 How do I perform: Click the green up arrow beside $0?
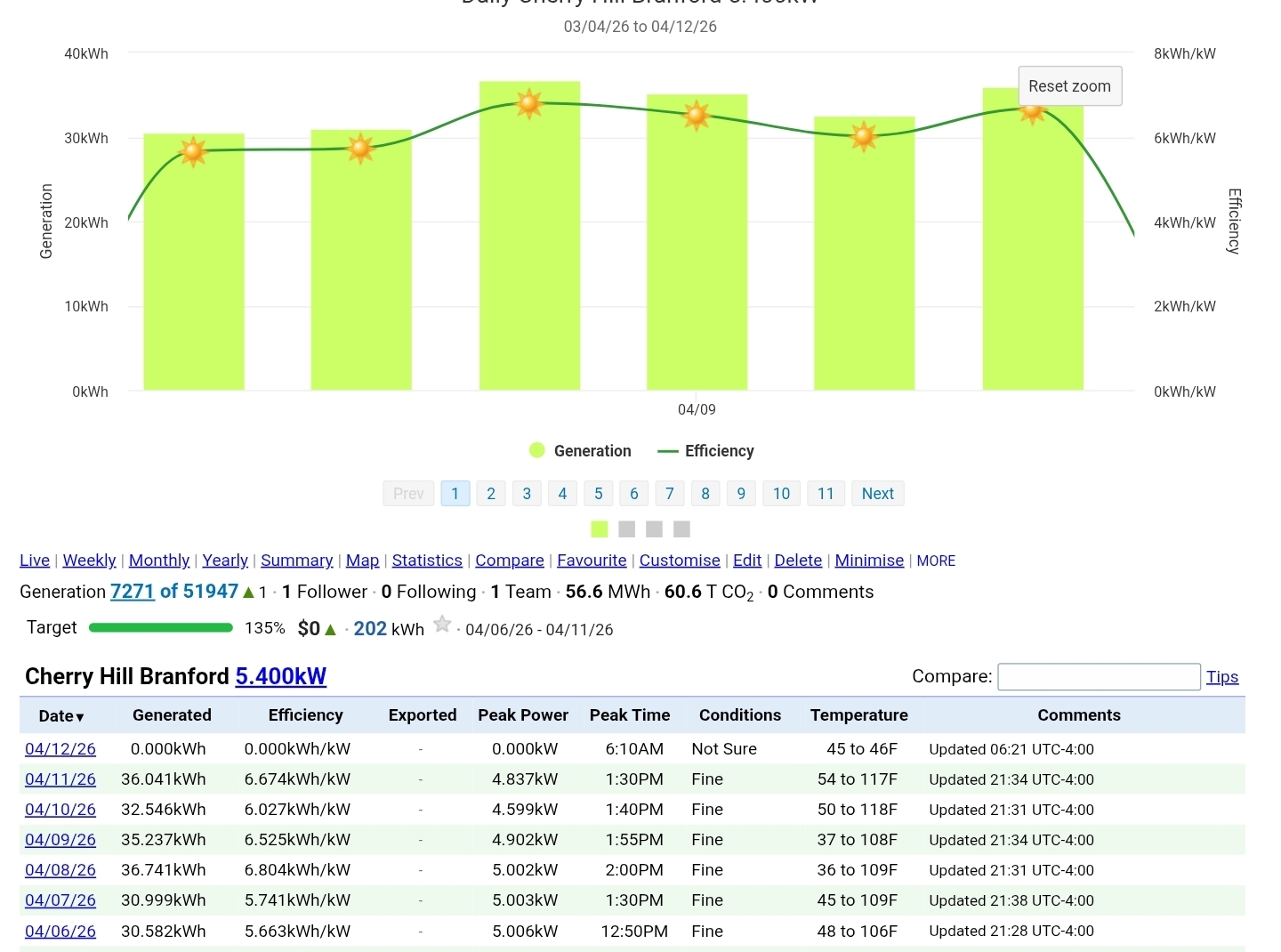coord(331,630)
